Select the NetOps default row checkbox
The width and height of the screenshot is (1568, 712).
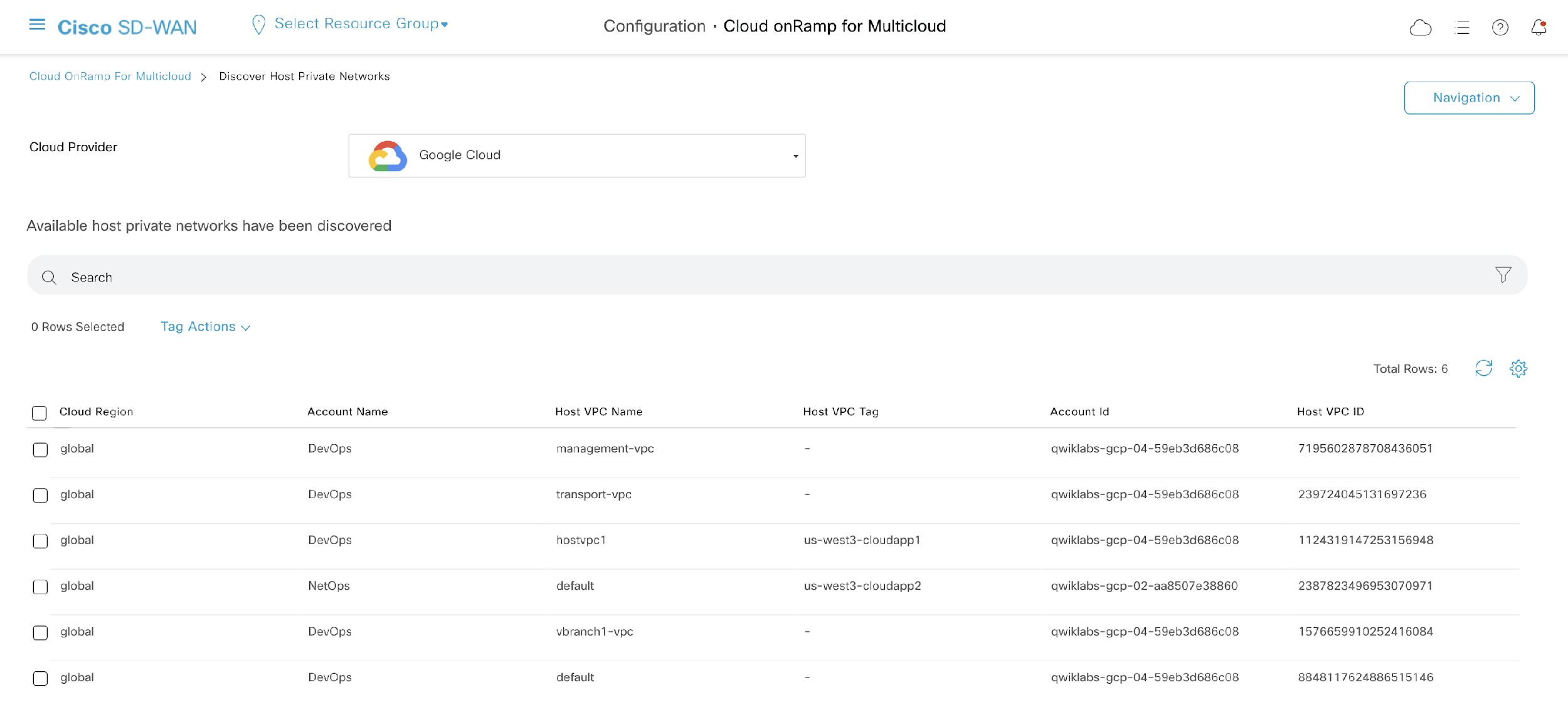pyautogui.click(x=40, y=587)
